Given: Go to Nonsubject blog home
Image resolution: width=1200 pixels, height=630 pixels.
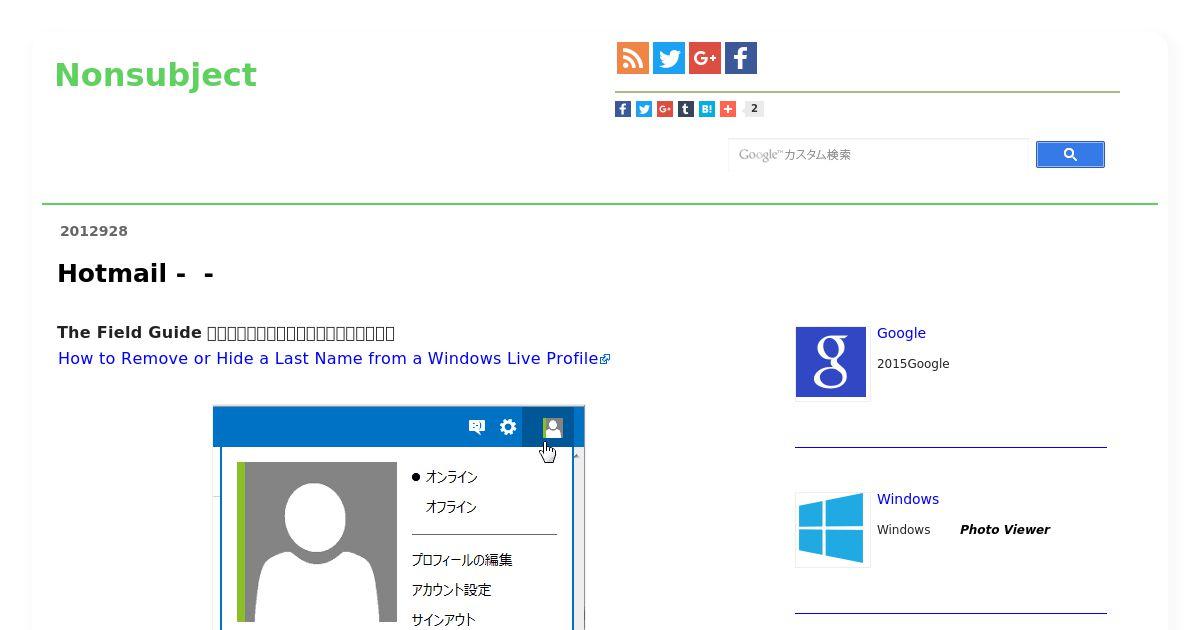Looking at the screenshot, I should point(156,75).
